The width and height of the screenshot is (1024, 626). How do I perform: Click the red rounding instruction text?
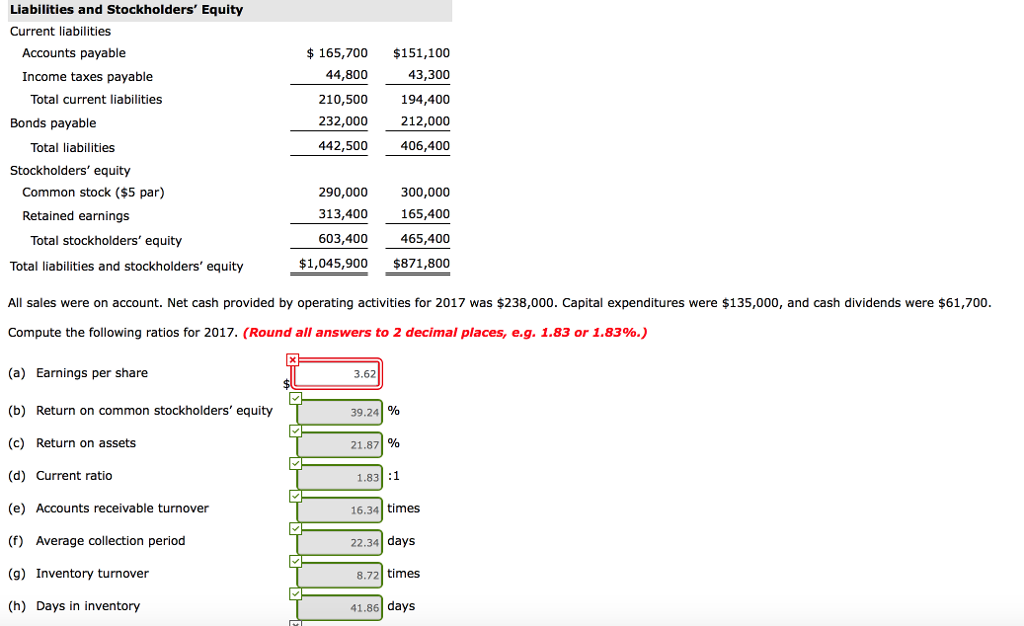445,332
